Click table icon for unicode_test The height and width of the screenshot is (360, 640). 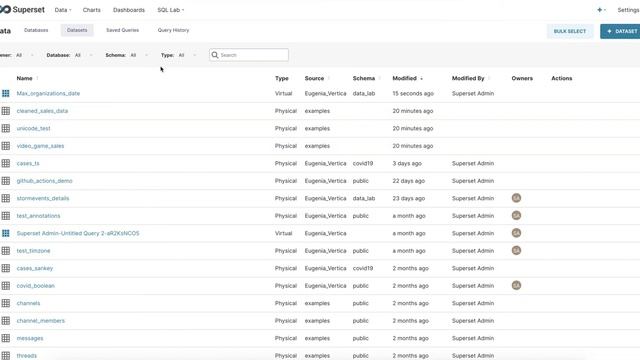(x=6, y=128)
